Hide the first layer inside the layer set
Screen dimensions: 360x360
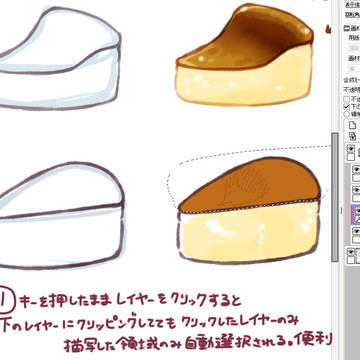pyautogui.click(x=357, y=170)
